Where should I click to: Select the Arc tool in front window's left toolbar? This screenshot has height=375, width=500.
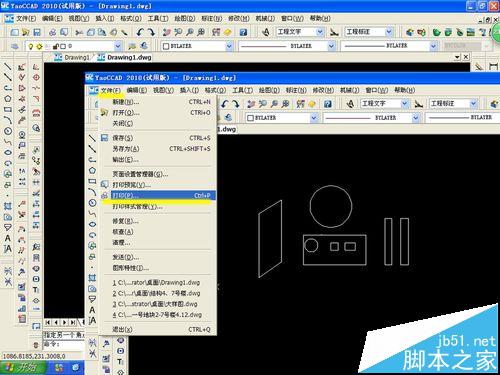click(x=92, y=192)
